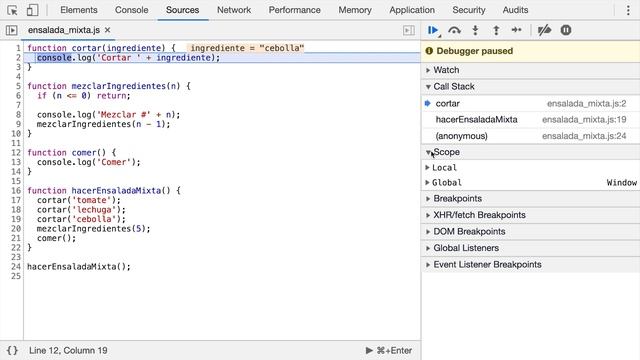Collapse the Call Stack section

[x=530, y=87]
